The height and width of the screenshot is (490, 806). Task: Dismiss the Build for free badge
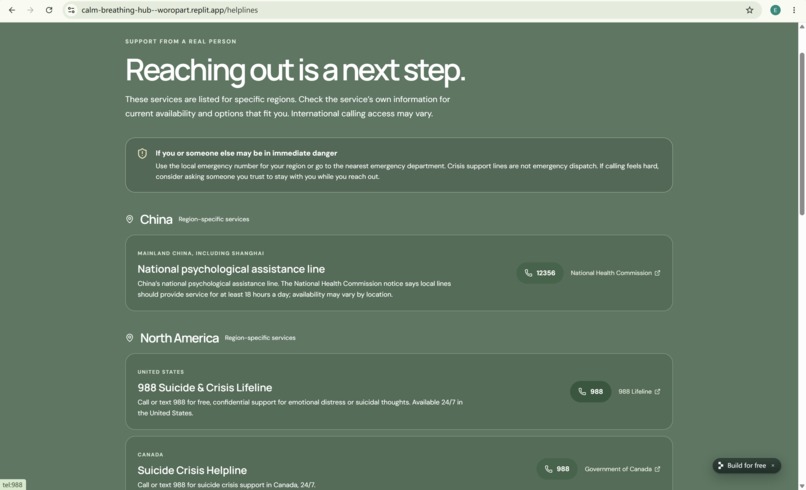(773, 465)
